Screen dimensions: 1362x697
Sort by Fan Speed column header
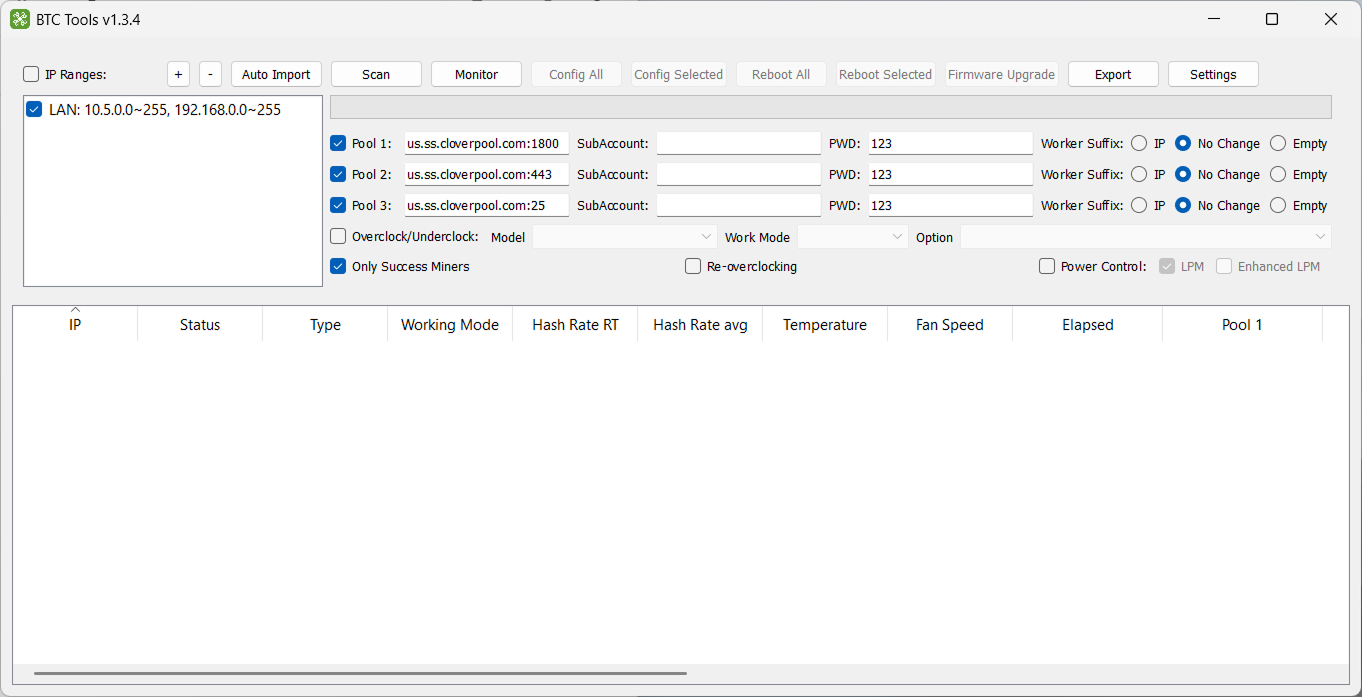point(950,324)
